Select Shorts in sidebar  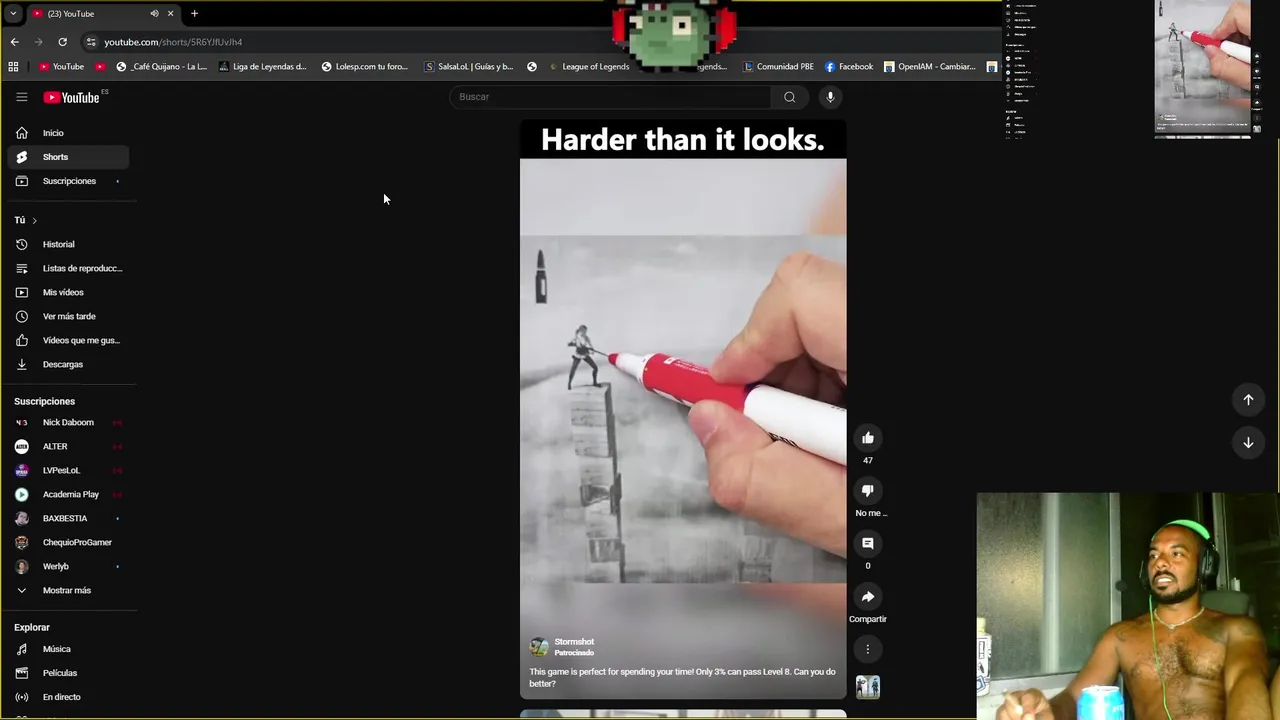point(68,157)
